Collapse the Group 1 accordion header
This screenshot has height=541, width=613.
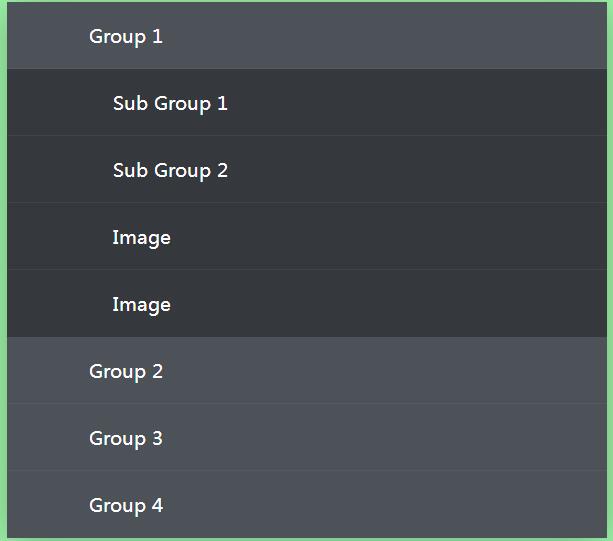click(x=126, y=37)
